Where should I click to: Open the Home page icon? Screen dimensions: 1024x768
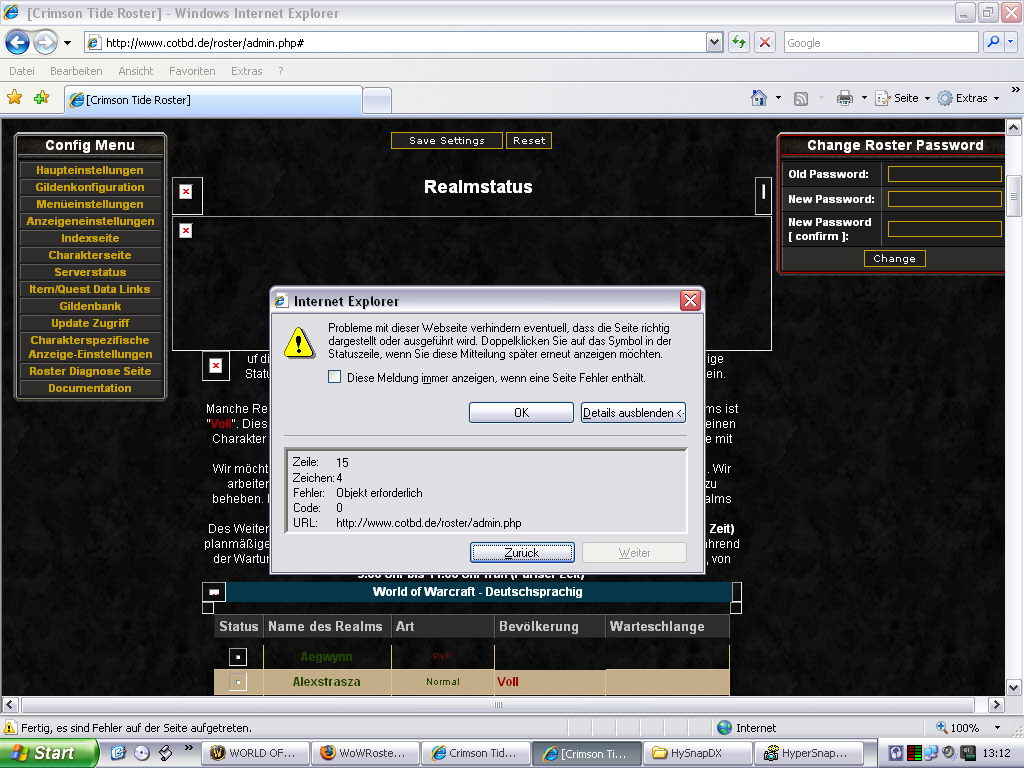coord(759,98)
